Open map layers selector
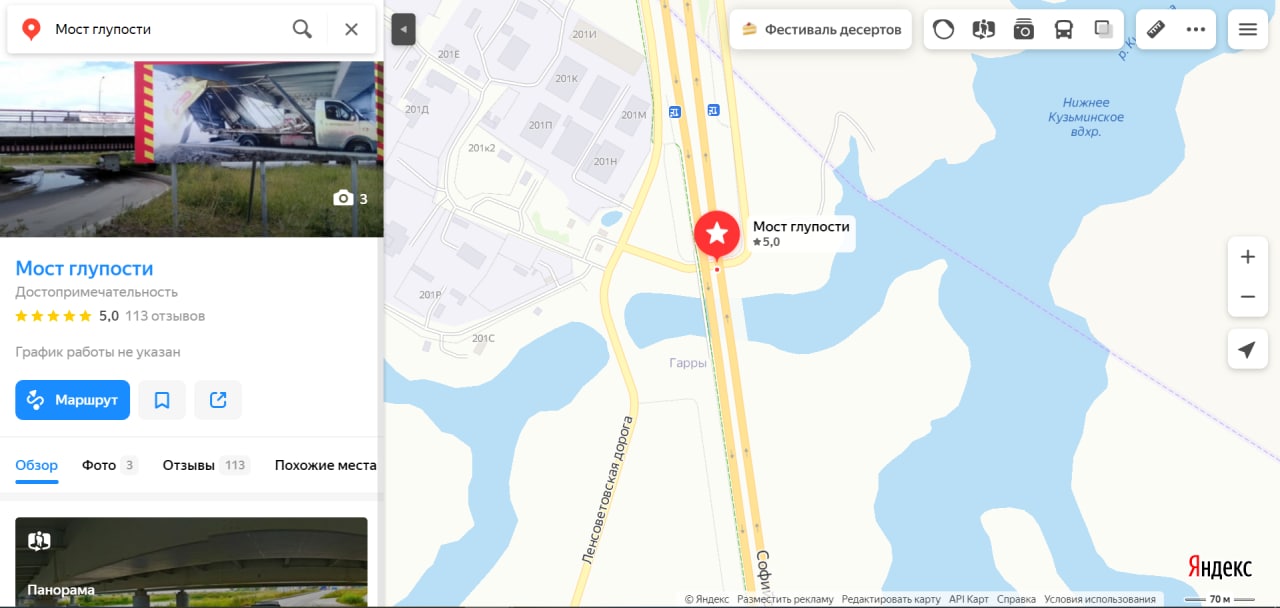This screenshot has width=1280, height=608. [1103, 29]
